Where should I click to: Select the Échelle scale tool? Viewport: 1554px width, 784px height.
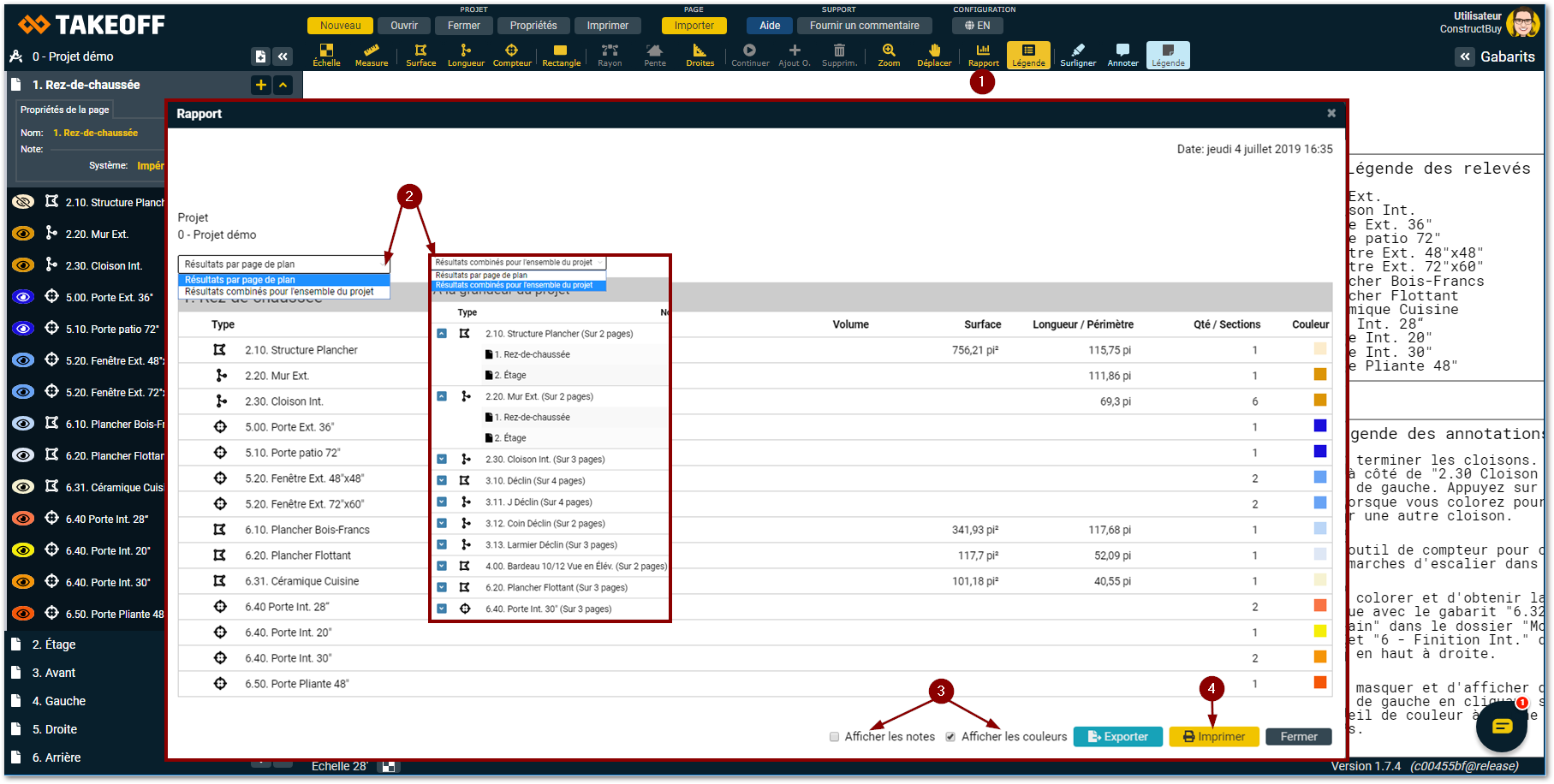326,55
